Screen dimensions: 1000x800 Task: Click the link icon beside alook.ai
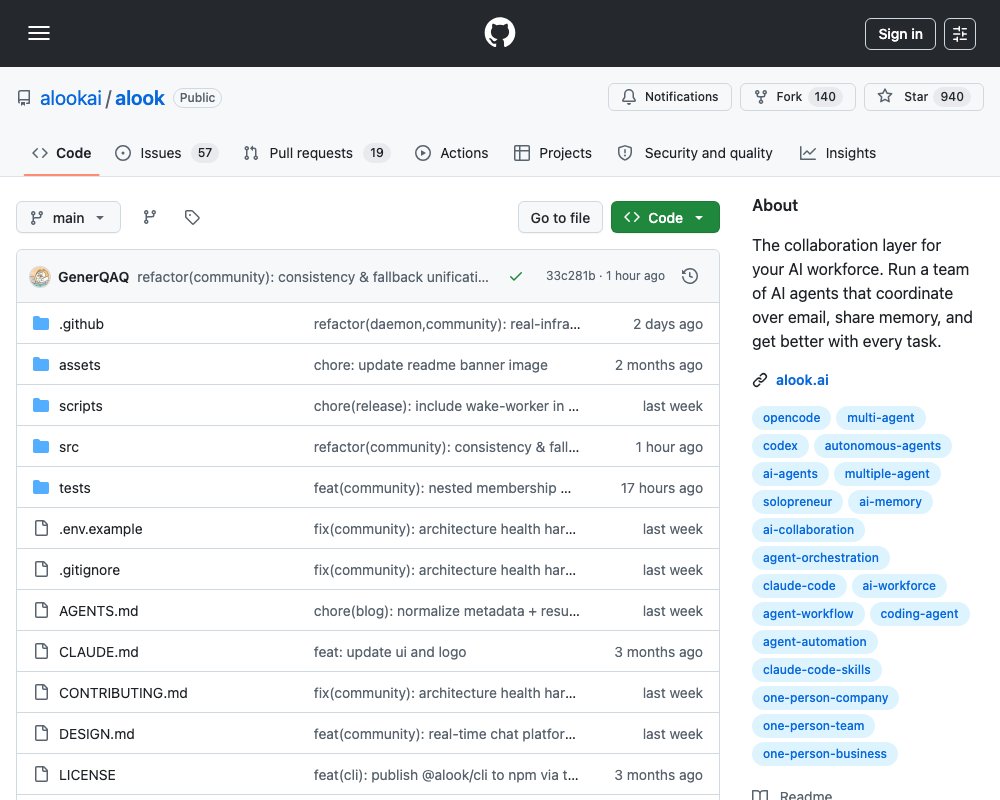coord(760,380)
